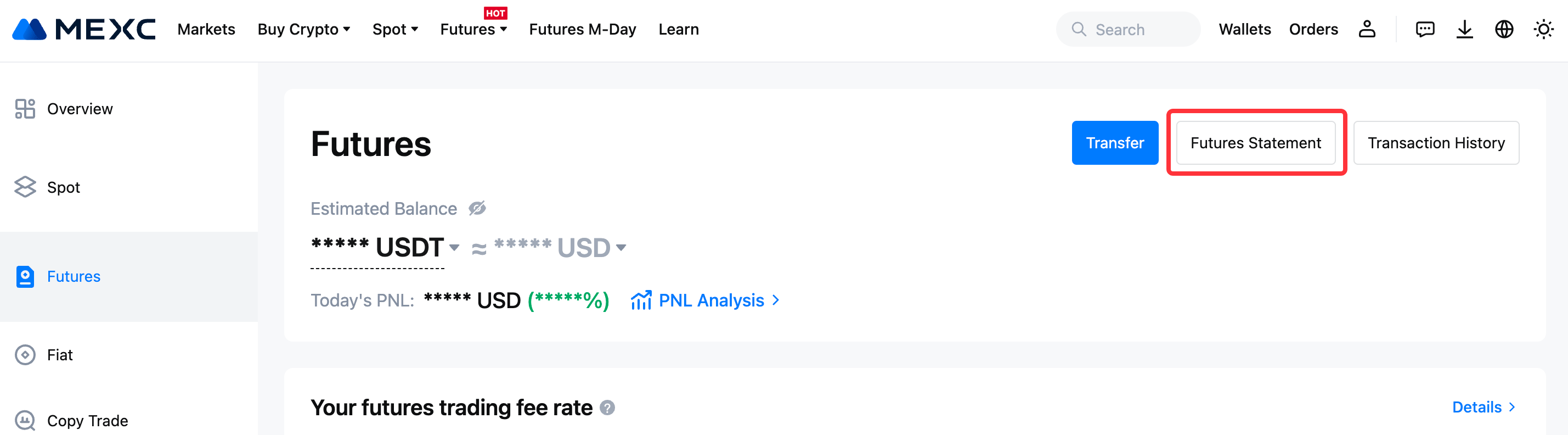The width and height of the screenshot is (1568, 435).
Task: Open the Buy Crypto dropdown menu
Action: click(304, 29)
